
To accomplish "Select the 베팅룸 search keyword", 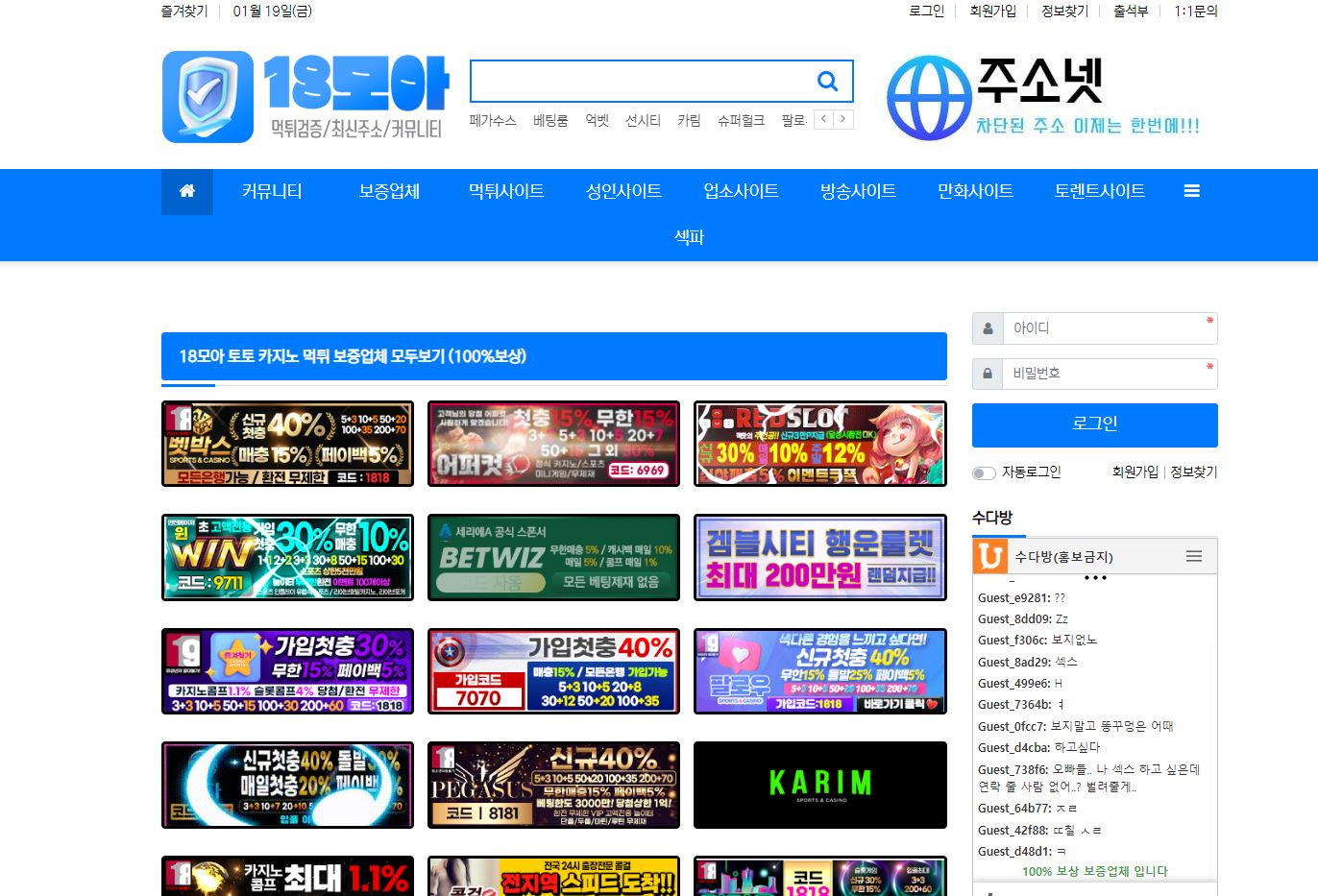I will pyautogui.click(x=550, y=120).
